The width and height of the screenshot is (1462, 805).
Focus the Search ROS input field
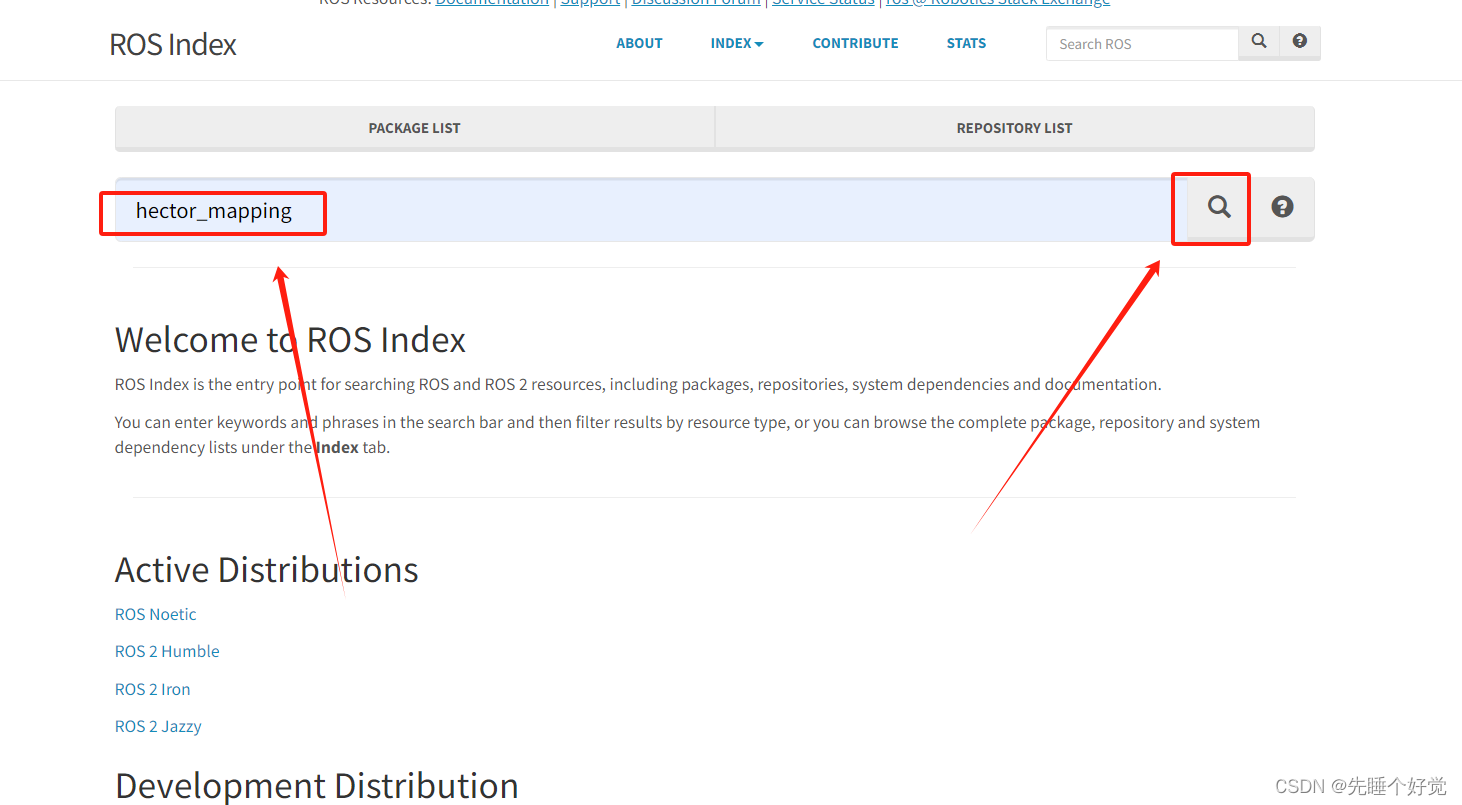tap(1142, 44)
